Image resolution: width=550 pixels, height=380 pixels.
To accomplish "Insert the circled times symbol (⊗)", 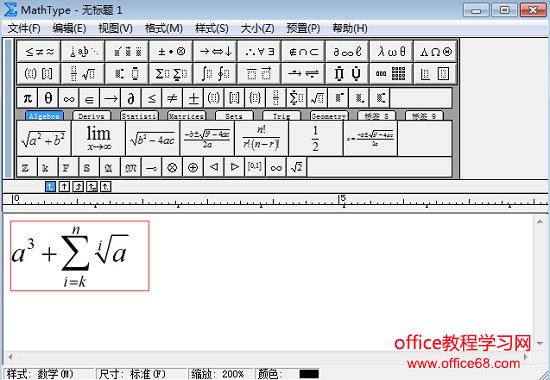I will coord(172,167).
